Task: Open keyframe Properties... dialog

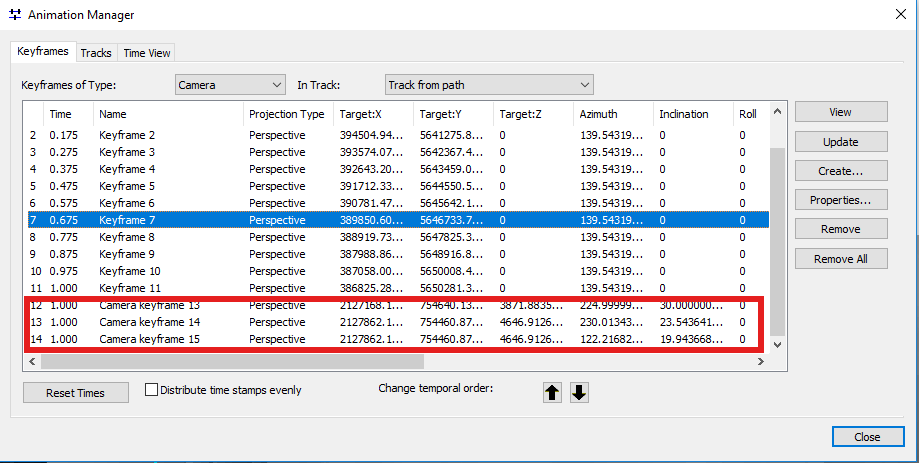Action: (x=841, y=200)
